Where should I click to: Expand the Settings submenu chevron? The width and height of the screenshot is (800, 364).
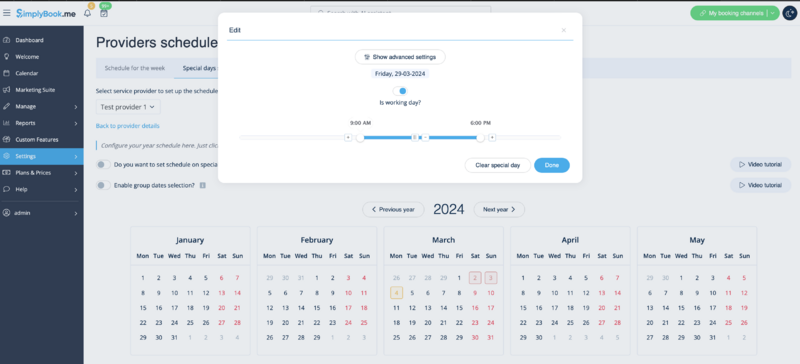76,156
